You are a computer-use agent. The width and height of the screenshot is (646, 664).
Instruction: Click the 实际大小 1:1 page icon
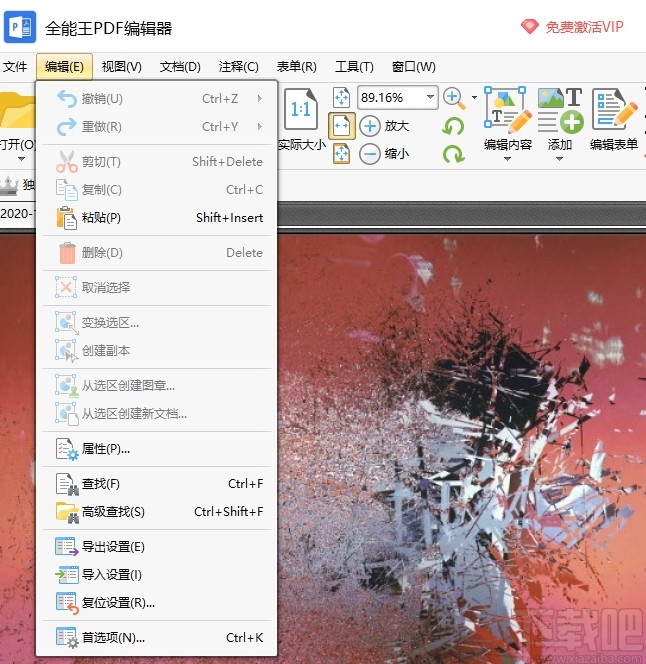[301, 109]
